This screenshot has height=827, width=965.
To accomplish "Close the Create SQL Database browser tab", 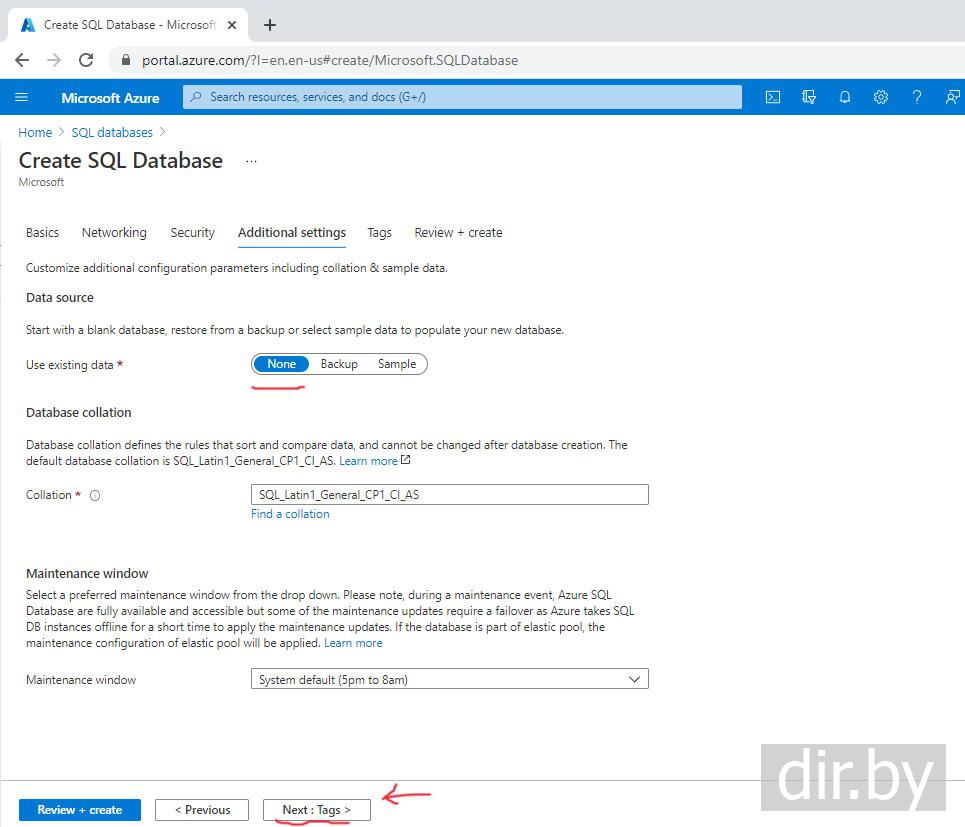I will click(x=232, y=25).
